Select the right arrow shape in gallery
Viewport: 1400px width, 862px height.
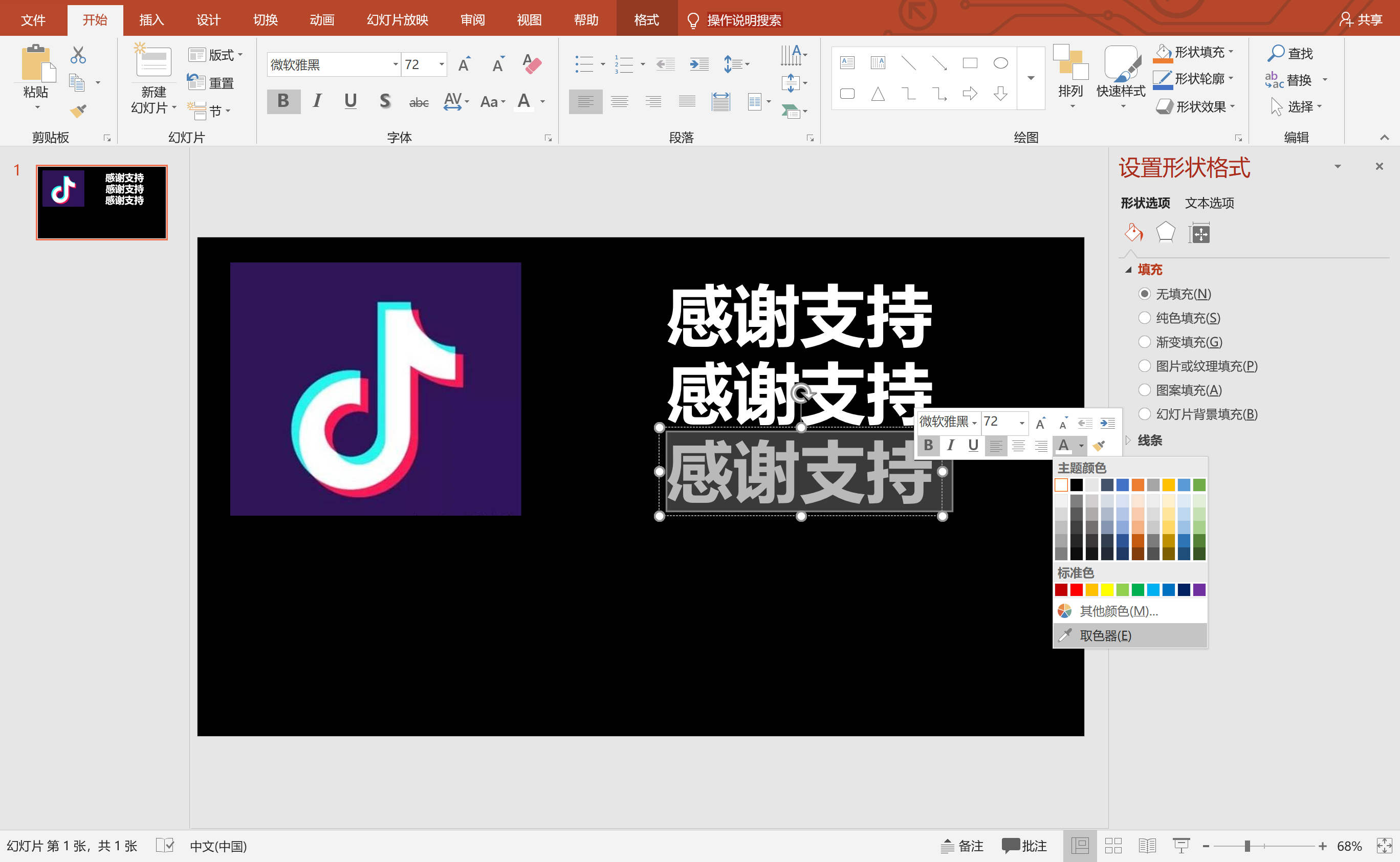970,94
